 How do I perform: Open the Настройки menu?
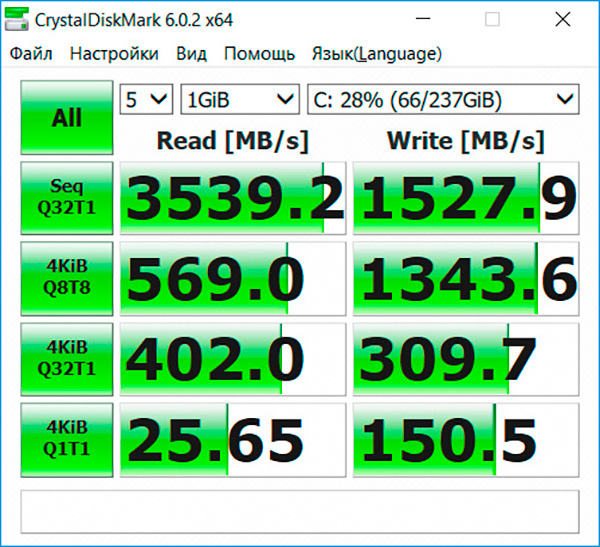(114, 54)
